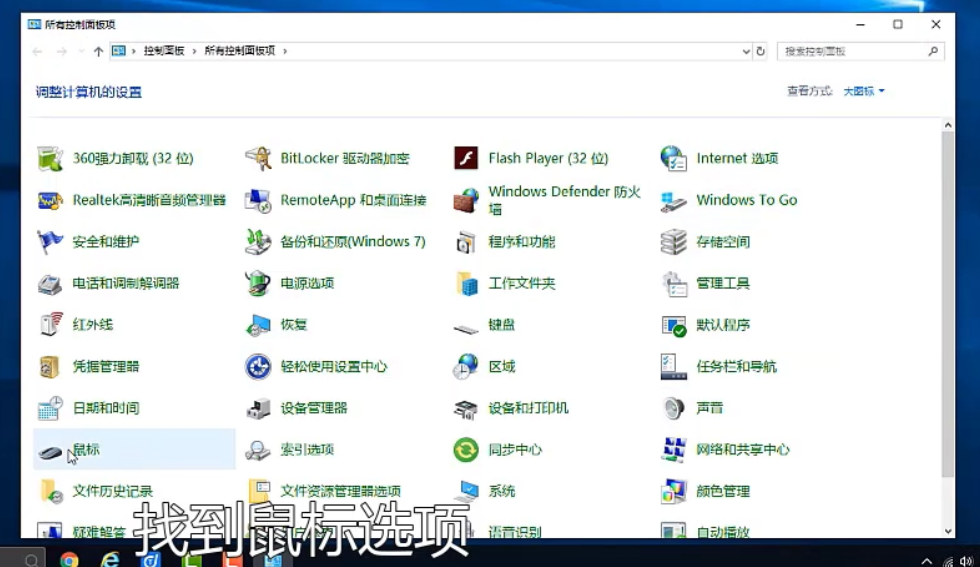This screenshot has height=567, width=980.
Task: Click 所有控制面板项 breadcrumb segment
Action: [240, 51]
